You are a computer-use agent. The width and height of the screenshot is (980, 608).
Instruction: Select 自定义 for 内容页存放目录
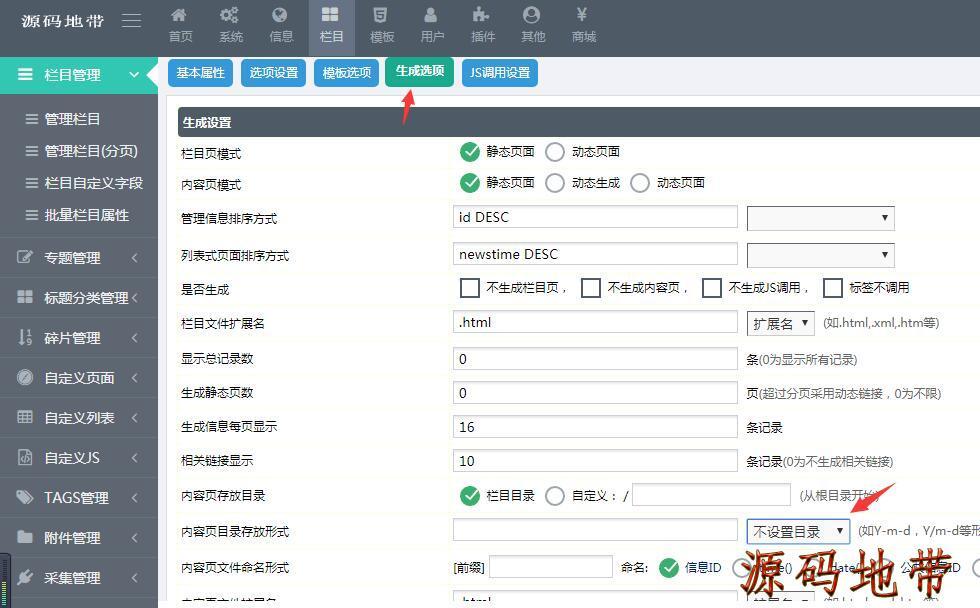point(555,496)
